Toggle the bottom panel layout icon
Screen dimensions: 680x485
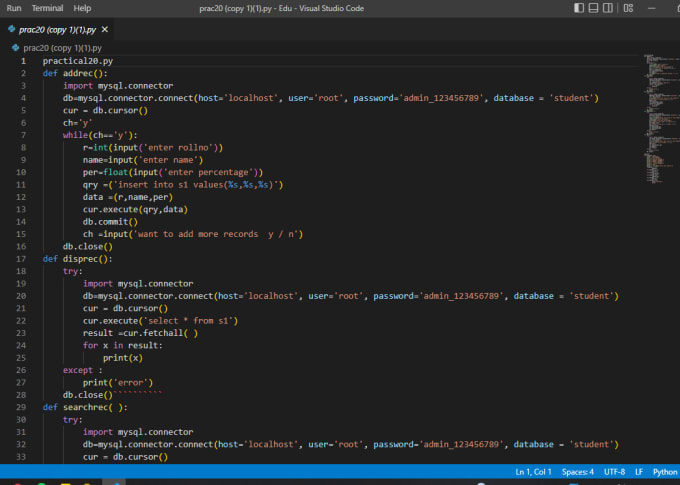(x=593, y=8)
